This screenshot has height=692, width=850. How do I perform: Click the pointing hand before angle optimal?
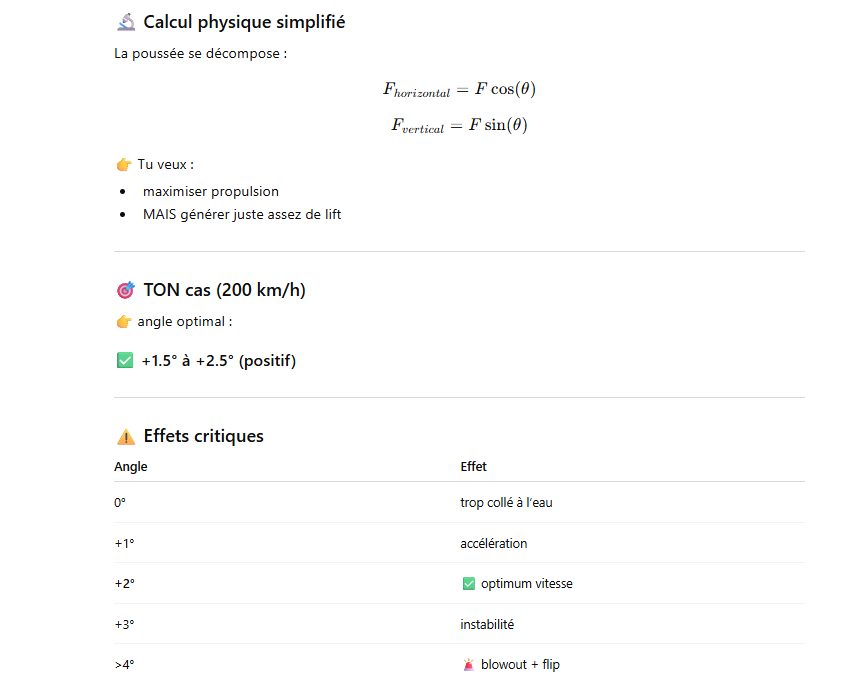click(124, 322)
